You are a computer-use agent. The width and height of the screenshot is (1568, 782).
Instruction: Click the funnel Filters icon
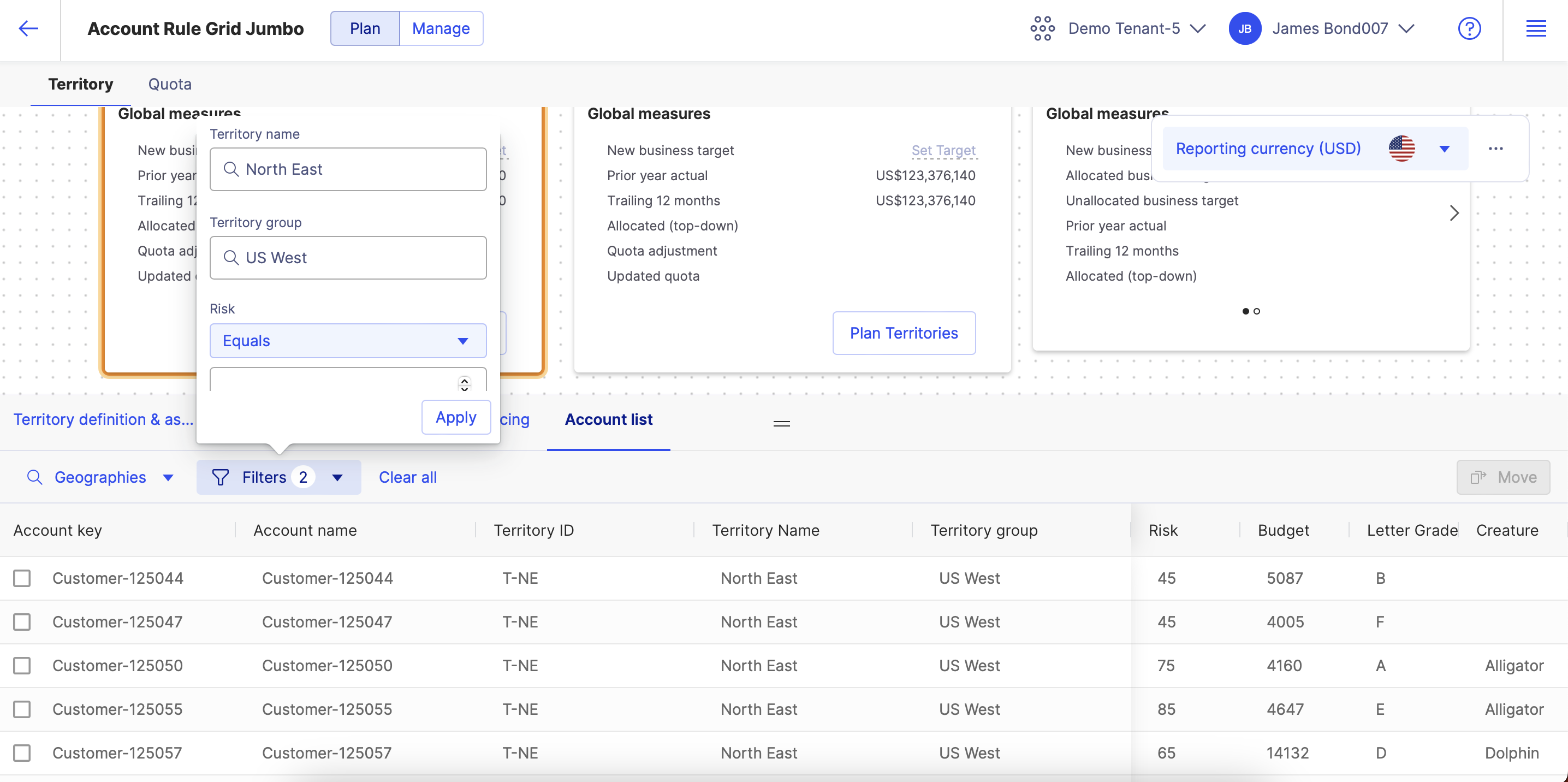[221, 477]
